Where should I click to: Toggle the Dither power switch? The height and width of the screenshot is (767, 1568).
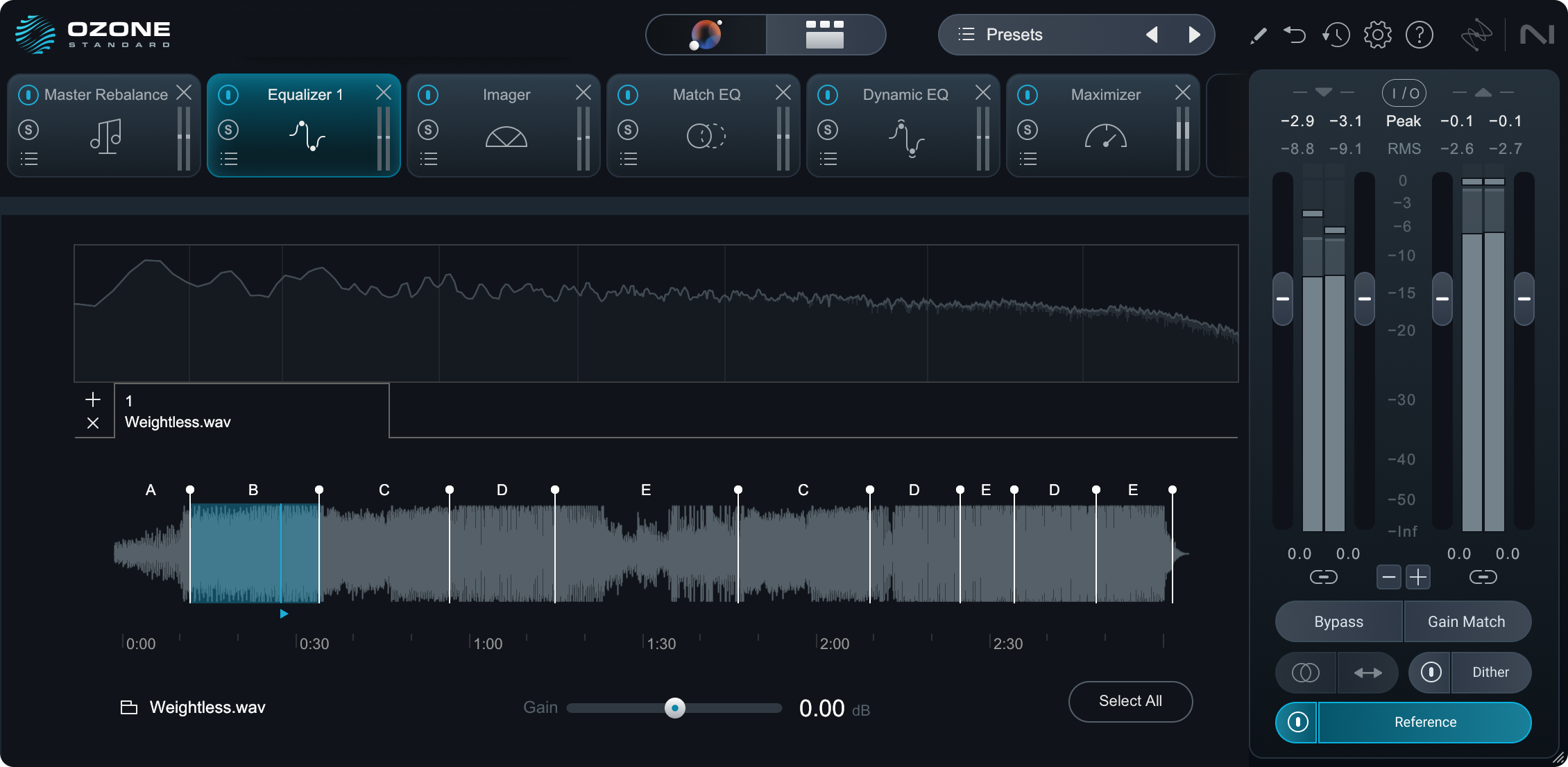coord(1429,672)
